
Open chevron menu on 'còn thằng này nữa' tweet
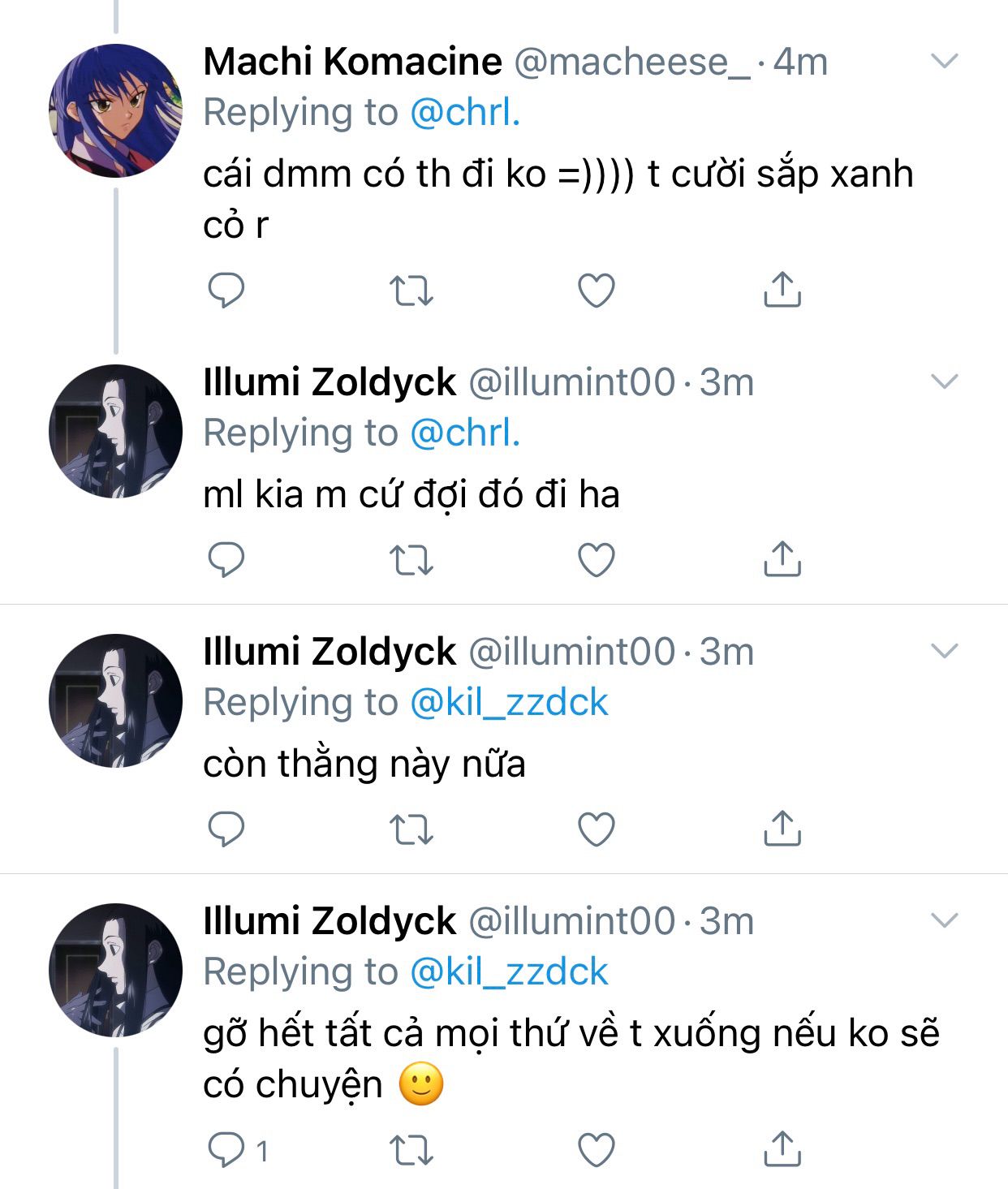coord(944,651)
